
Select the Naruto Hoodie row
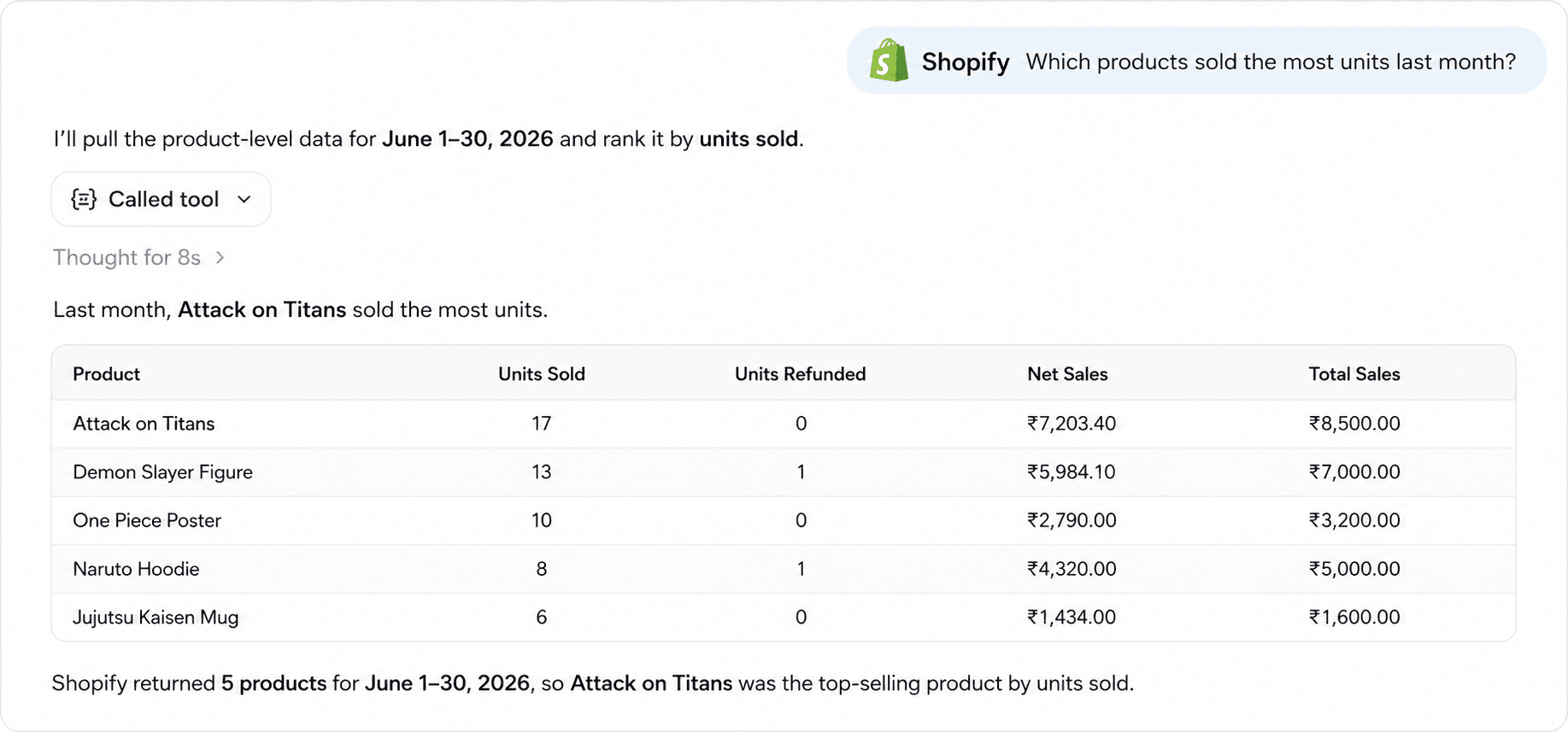pos(784,569)
